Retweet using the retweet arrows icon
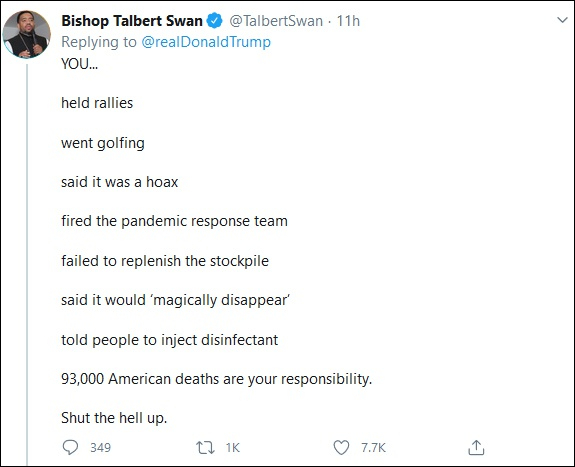The height and width of the screenshot is (467, 575). pos(205,448)
